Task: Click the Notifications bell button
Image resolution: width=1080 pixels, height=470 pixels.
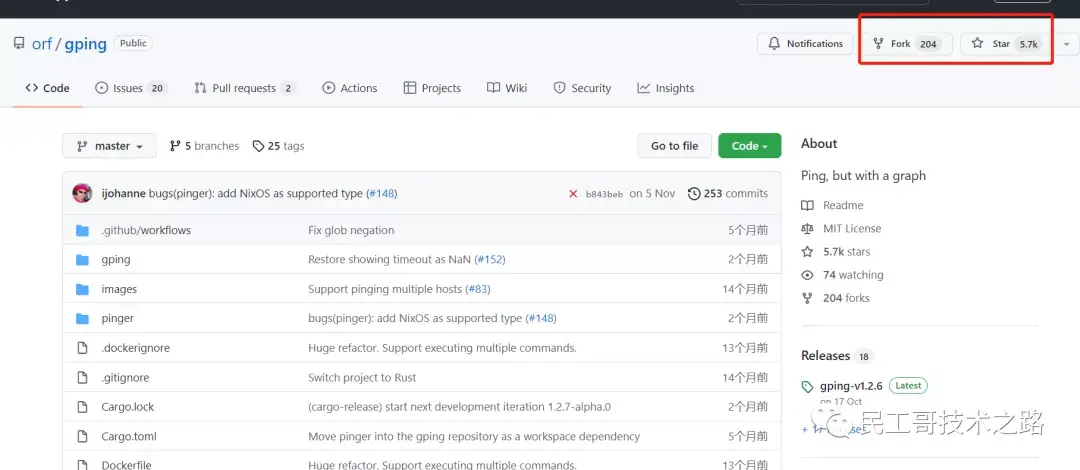Action: pyautogui.click(x=805, y=44)
